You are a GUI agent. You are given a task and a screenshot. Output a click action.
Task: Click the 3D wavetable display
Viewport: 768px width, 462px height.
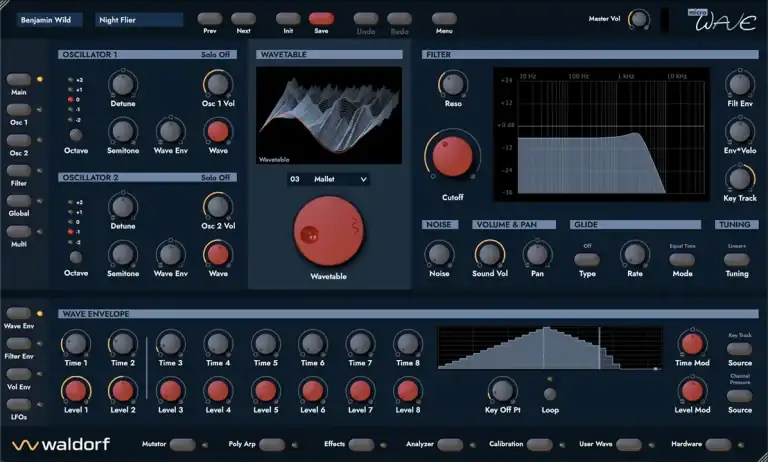[329, 115]
